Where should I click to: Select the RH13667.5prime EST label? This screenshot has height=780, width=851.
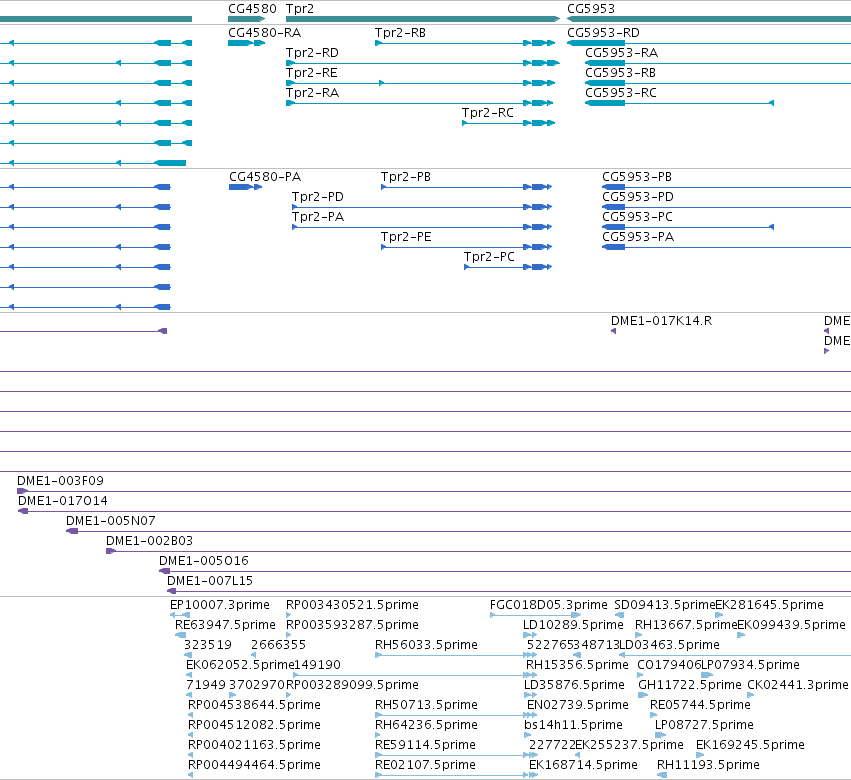point(686,625)
